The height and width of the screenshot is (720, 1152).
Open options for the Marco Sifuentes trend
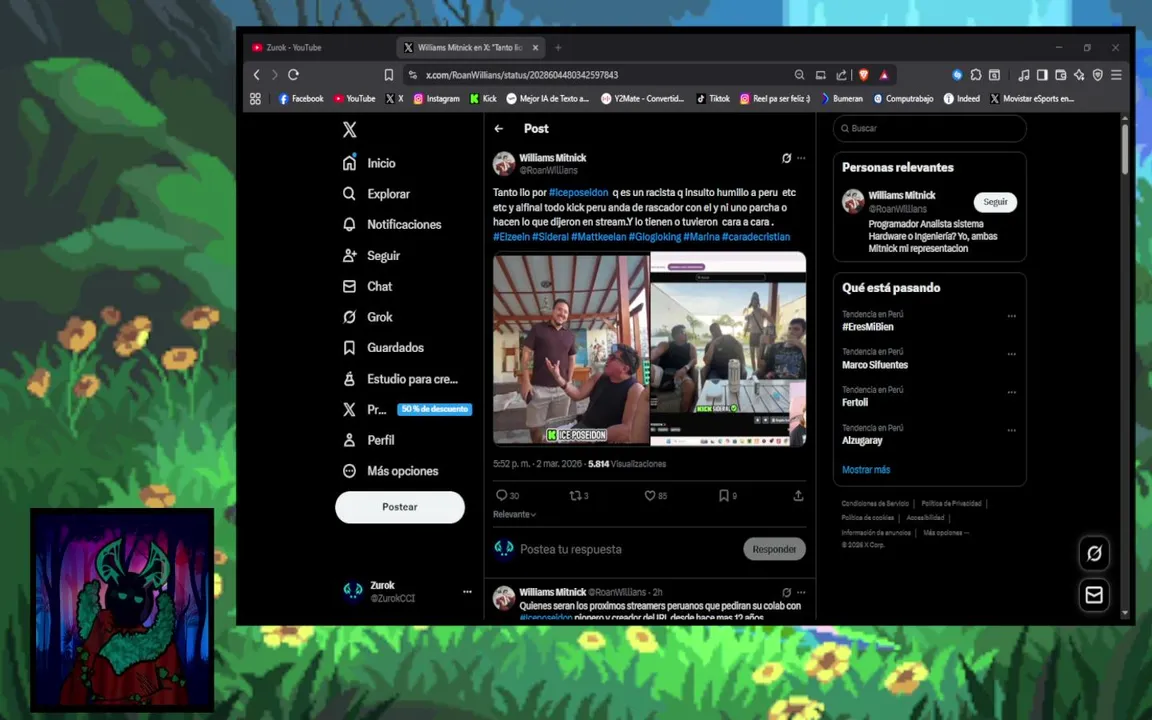(1012, 354)
